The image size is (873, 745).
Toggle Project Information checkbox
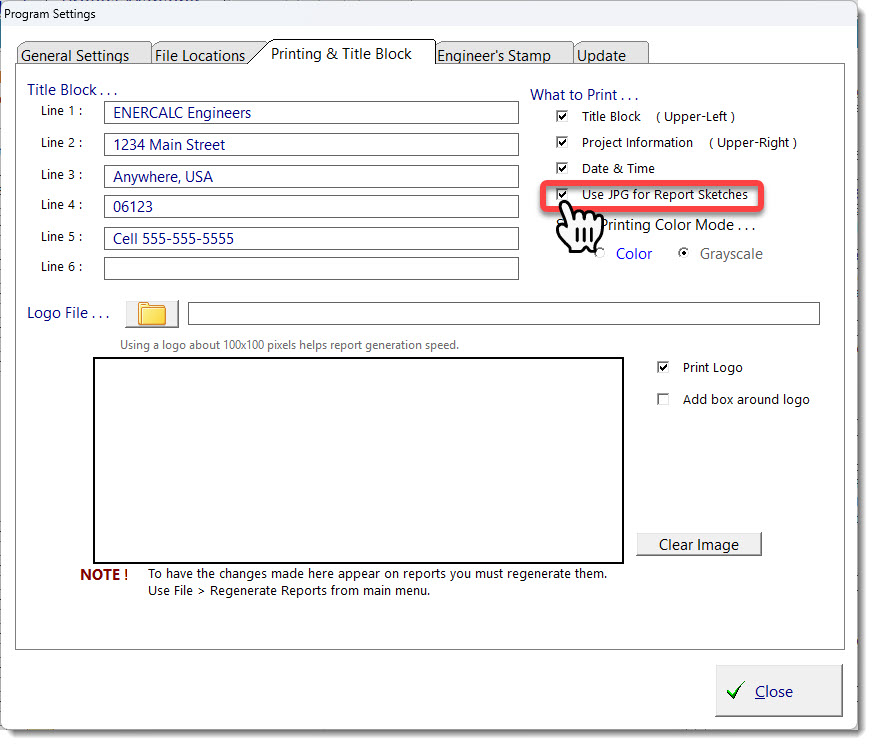click(563, 143)
